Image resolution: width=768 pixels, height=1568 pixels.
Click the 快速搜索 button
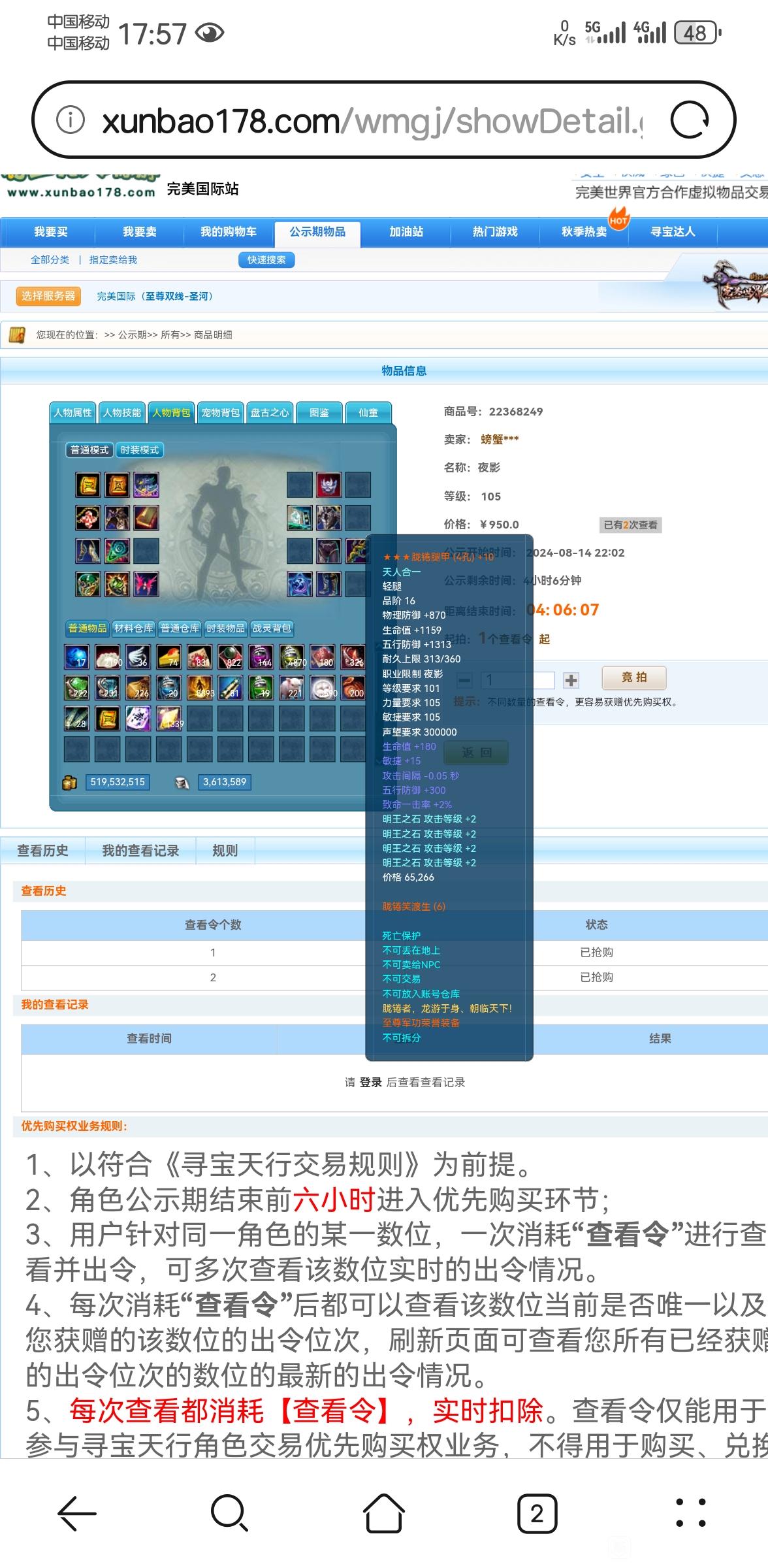tap(266, 260)
